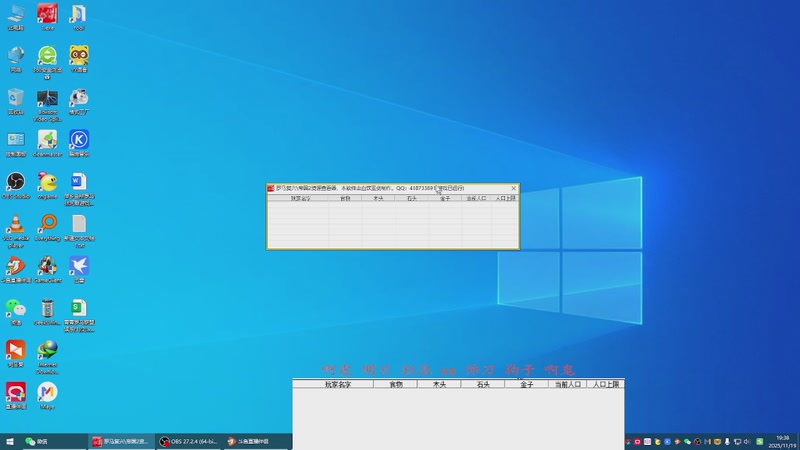Viewport: 800px width, 450px height.
Task: Select stone column header in viewer window
Action: click(x=412, y=198)
